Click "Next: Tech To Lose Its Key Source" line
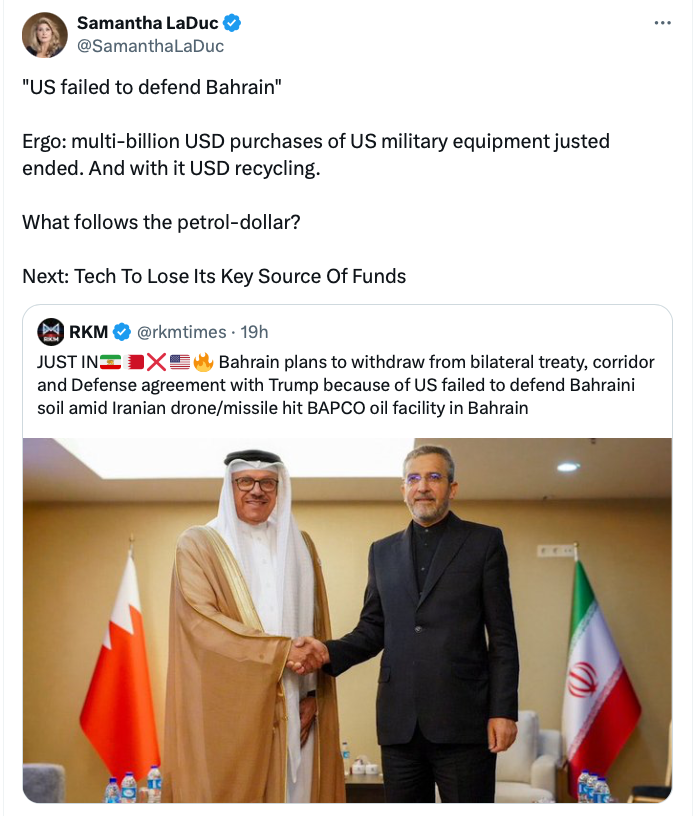 [x=214, y=276]
